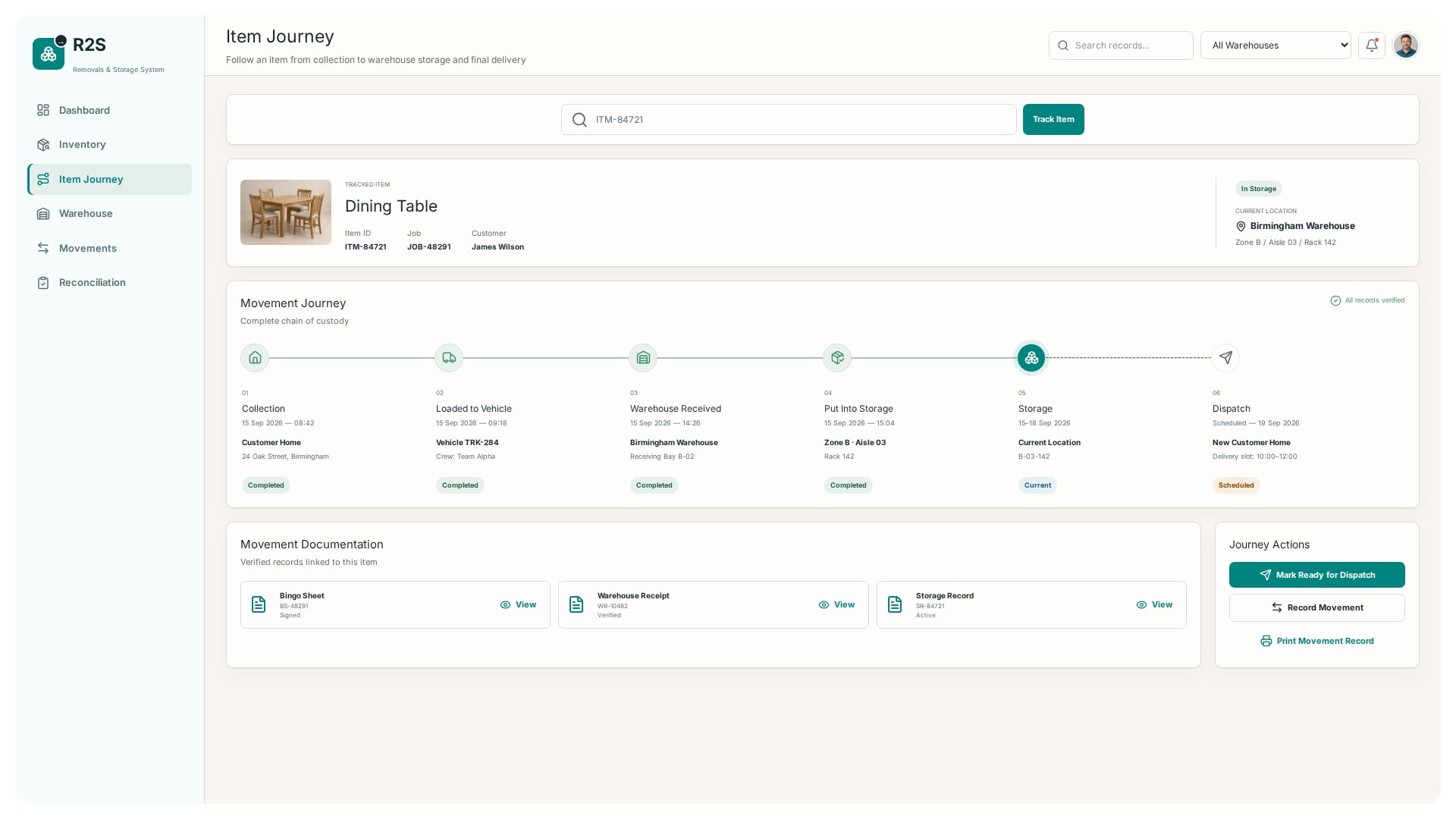Click the JOB-48291 job number
This screenshot has height=819, width=1456.
428,247
